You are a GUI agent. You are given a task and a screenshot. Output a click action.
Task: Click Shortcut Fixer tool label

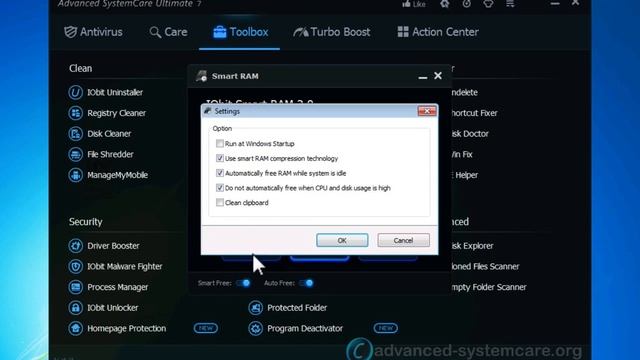[474, 113]
